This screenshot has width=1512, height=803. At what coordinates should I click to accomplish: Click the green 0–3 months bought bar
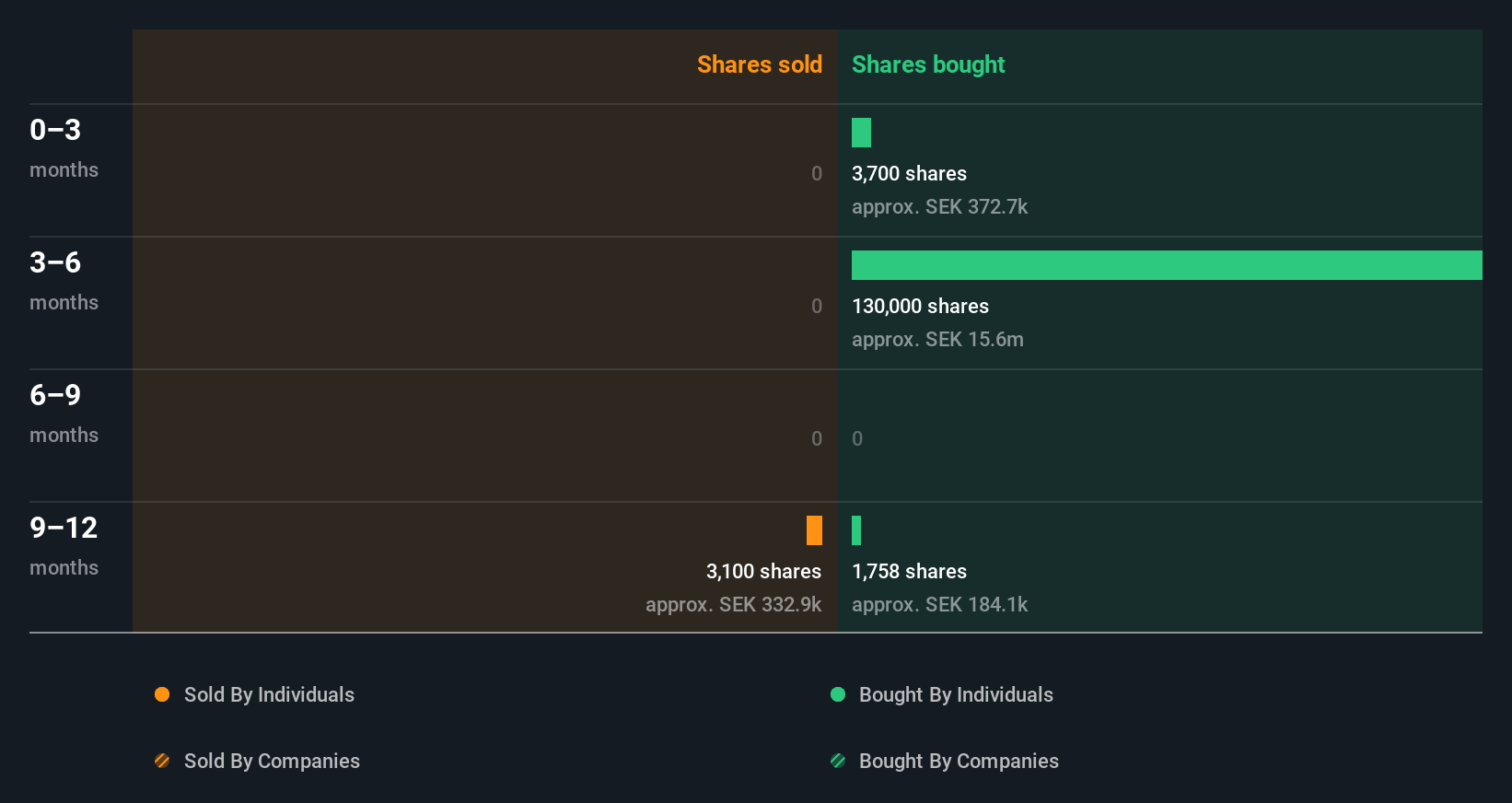(x=861, y=133)
